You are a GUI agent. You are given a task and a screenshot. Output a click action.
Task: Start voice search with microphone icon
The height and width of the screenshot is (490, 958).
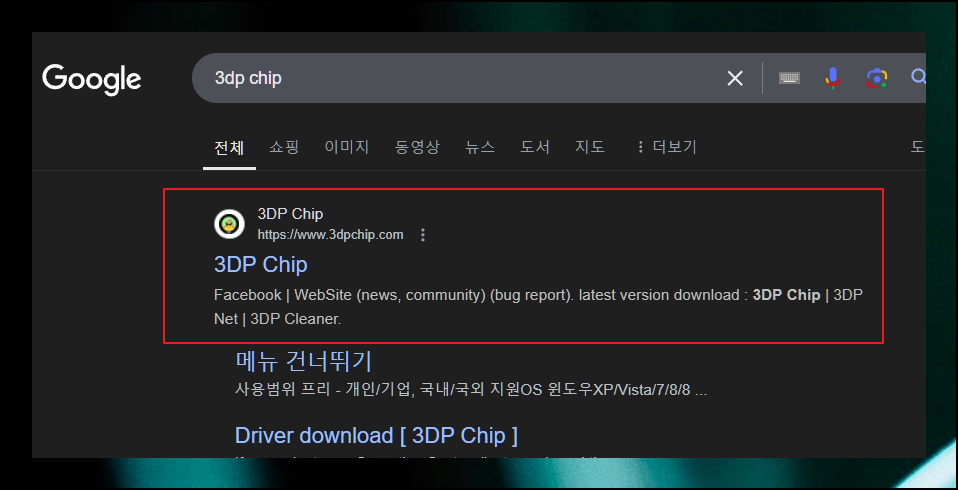click(x=833, y=78)
